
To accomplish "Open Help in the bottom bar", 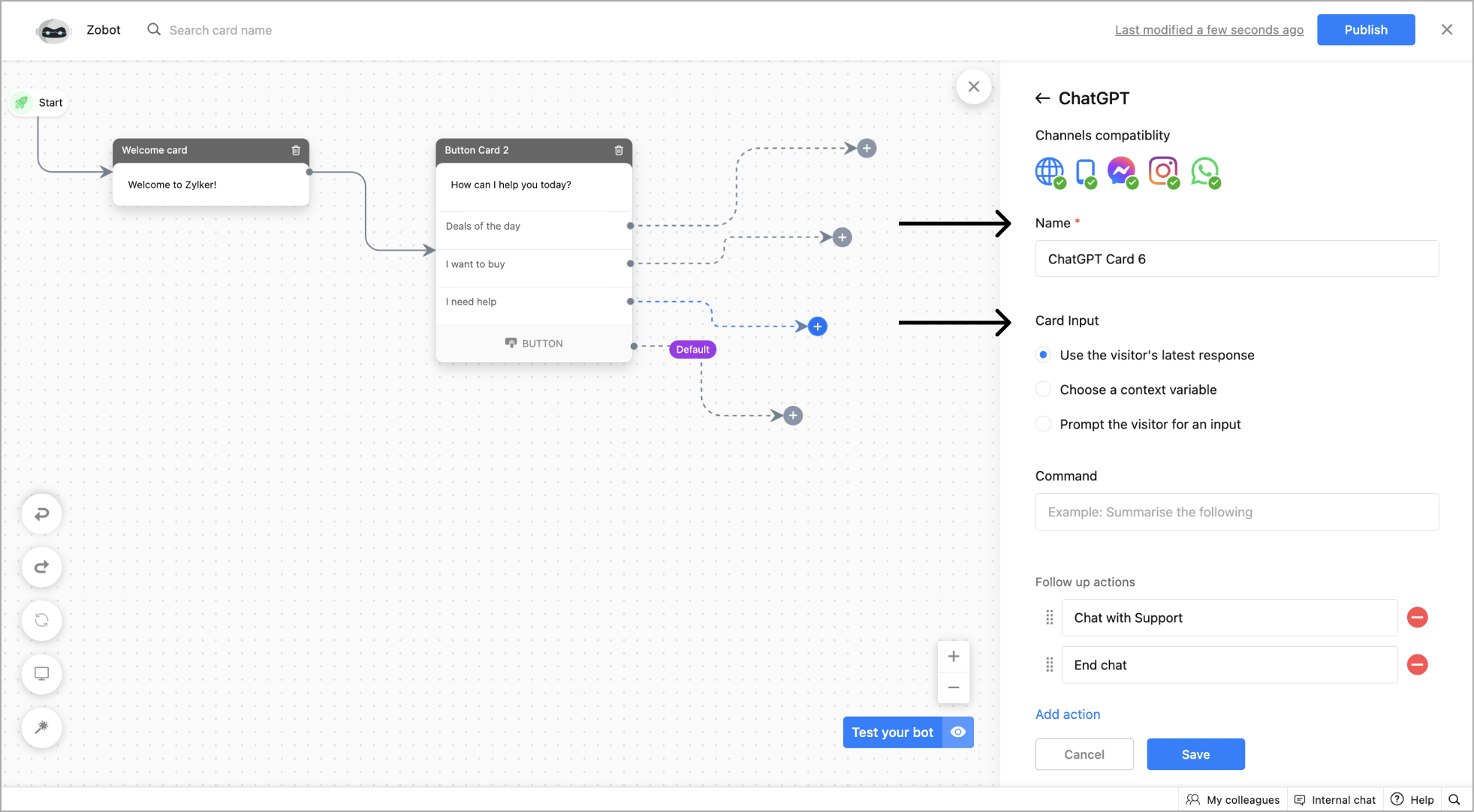I will [x=1412, y=800].
